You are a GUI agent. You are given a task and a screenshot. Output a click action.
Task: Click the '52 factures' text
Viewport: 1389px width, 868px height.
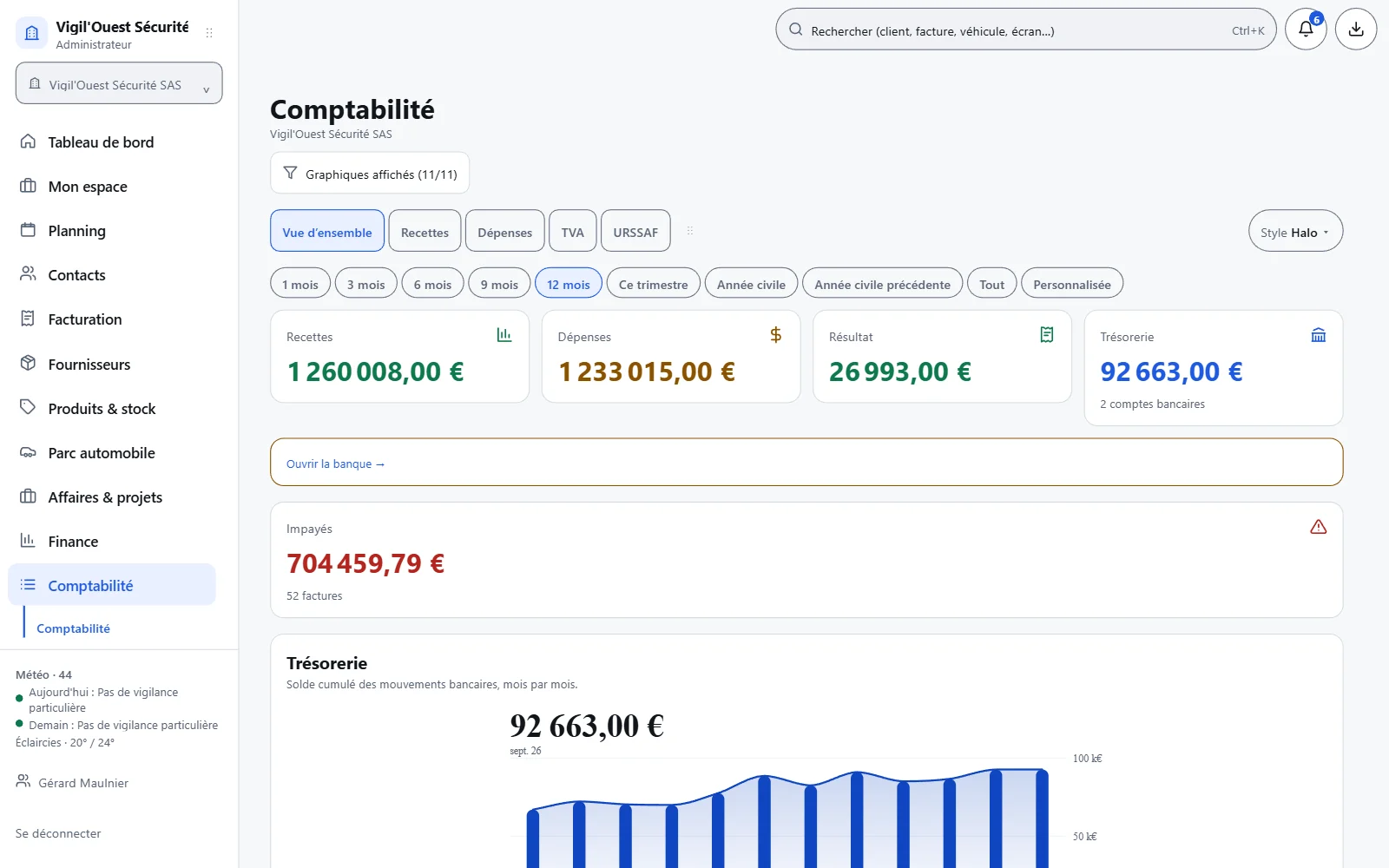(314, 595)
